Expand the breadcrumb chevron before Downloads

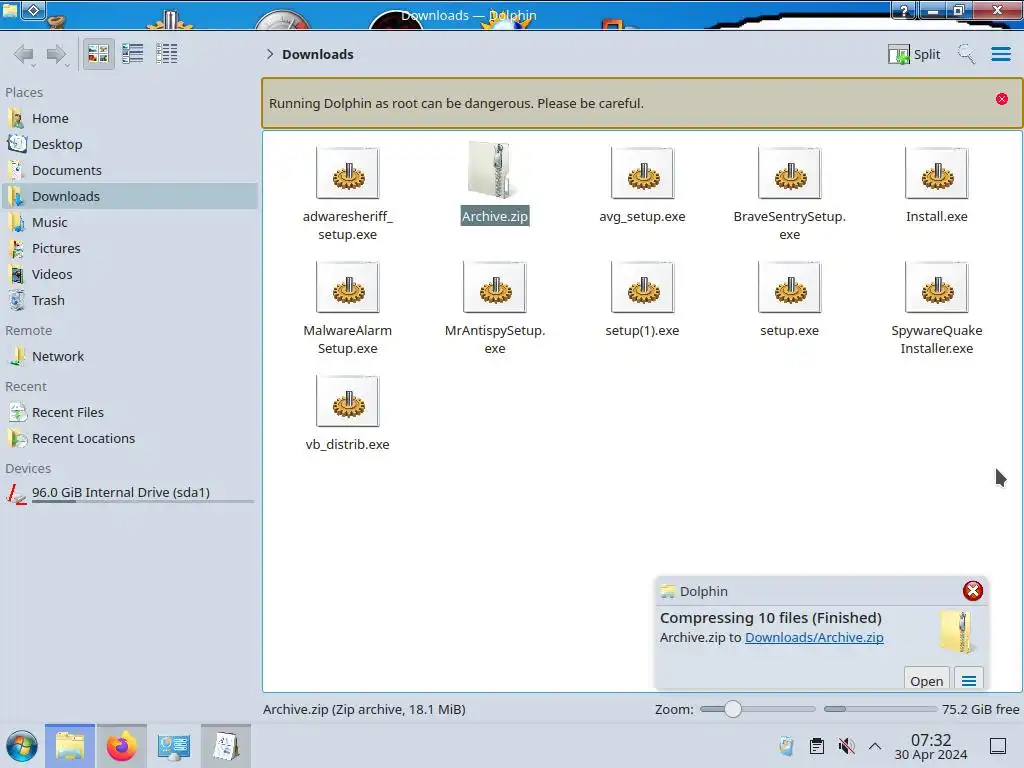(x=270, y=54)
